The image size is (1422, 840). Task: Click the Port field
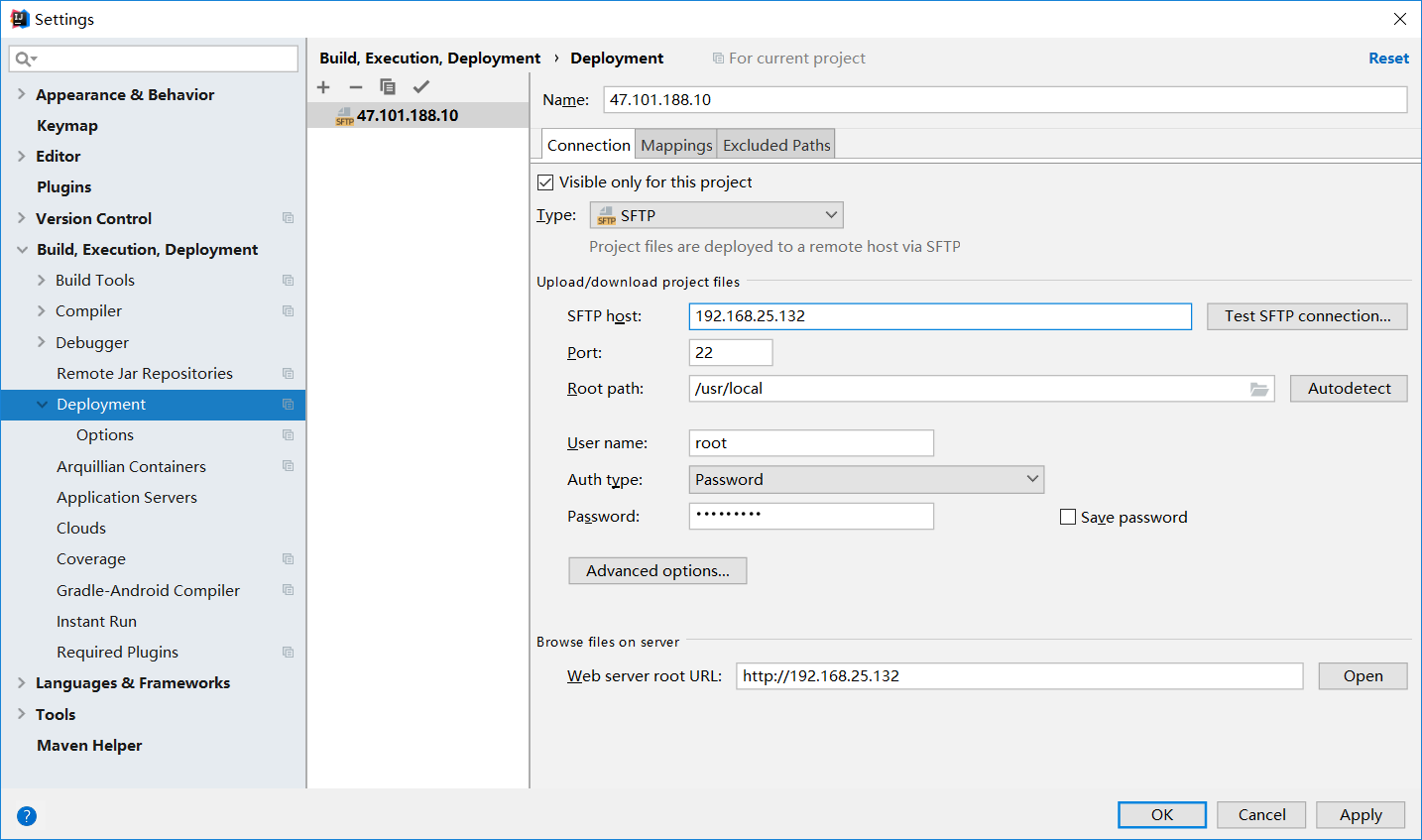click(x=731, y=353)
